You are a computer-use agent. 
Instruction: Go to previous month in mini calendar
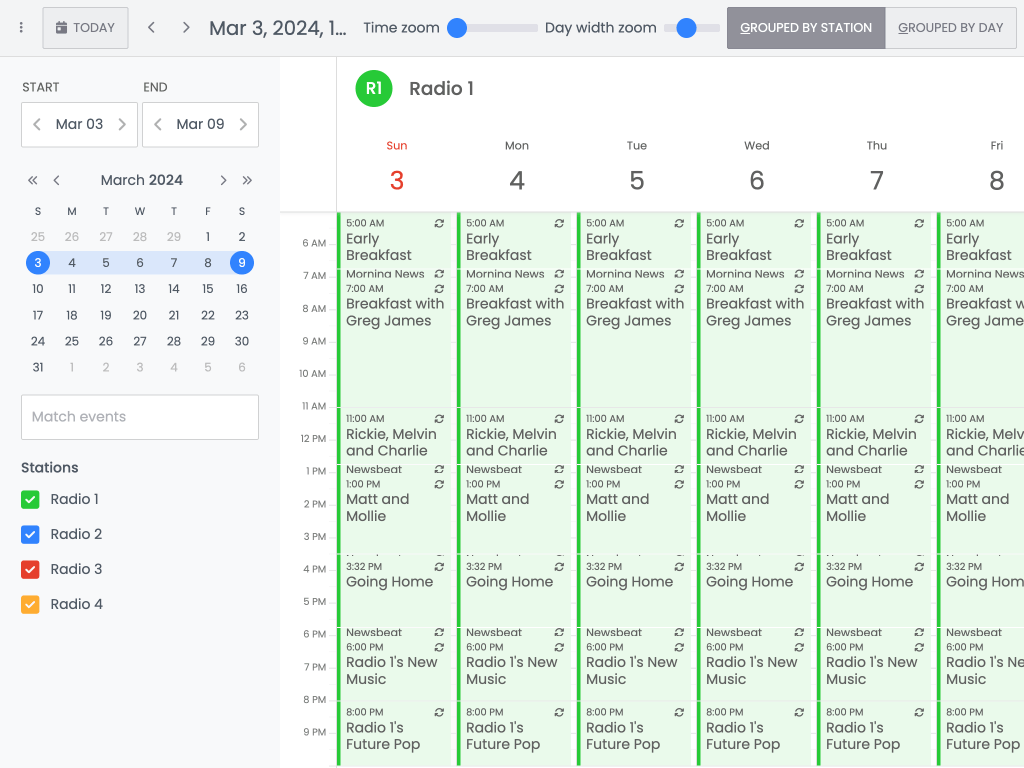tap(57, 180)
